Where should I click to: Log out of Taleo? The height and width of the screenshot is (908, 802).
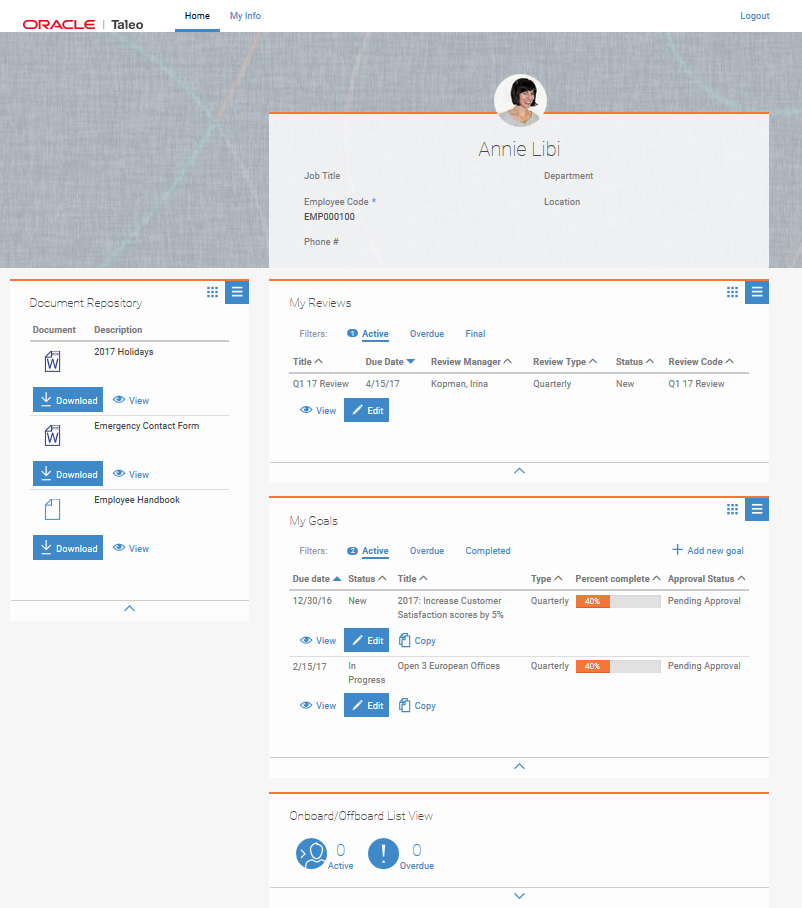[x=755, y=16]
